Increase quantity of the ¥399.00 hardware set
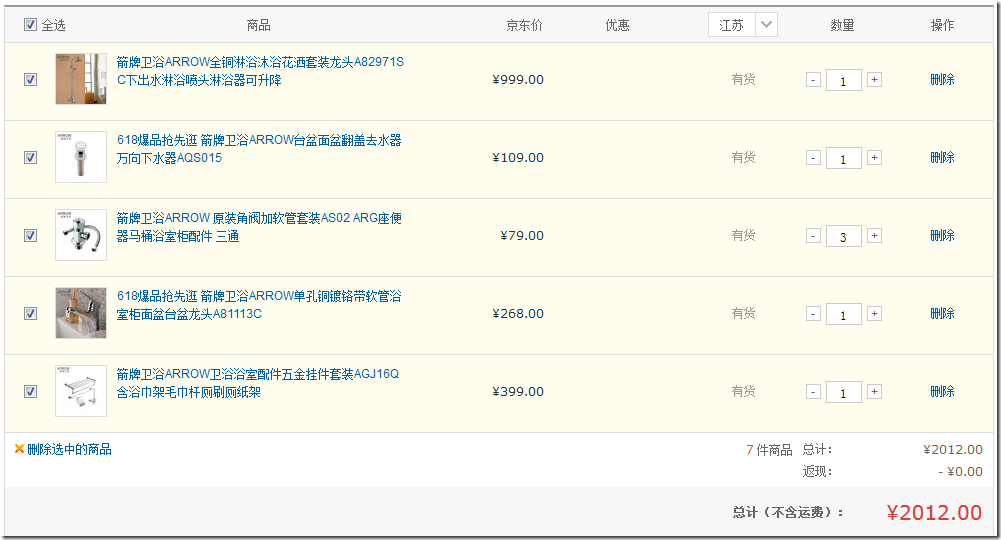Image resolution: width=1001 pixels, height=540 pixels. coord(875,391)
